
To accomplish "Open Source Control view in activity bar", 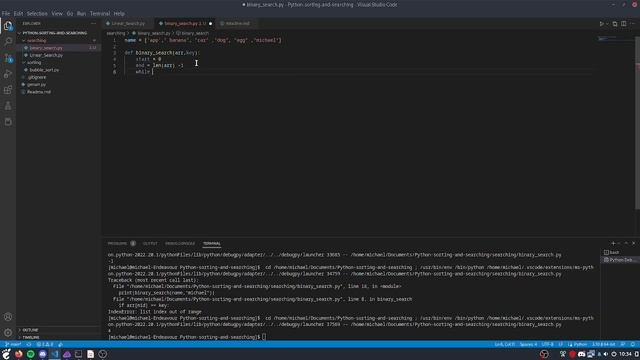I will coord(8,58).
